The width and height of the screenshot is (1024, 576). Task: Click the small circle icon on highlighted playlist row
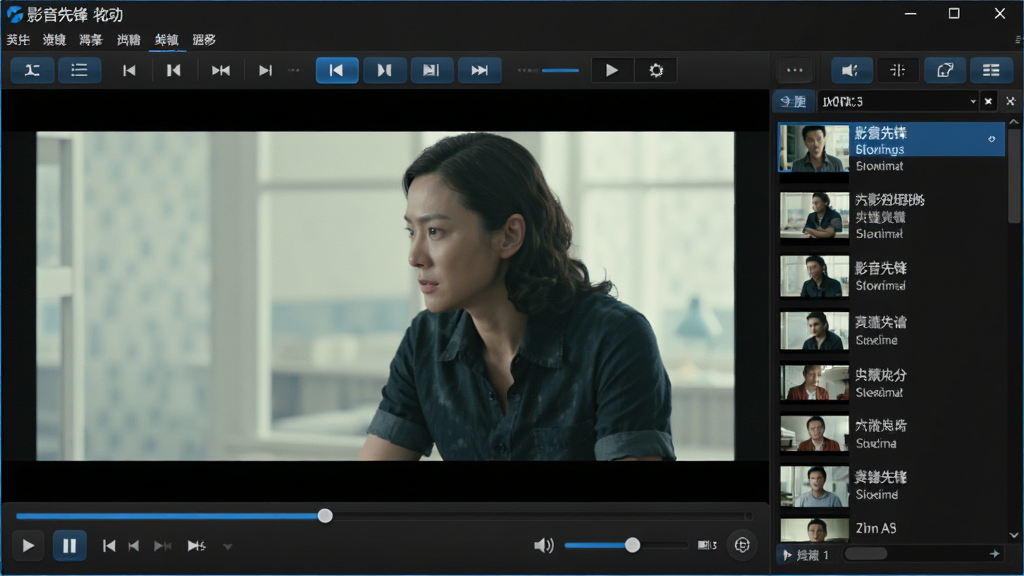tap(991, 139)
